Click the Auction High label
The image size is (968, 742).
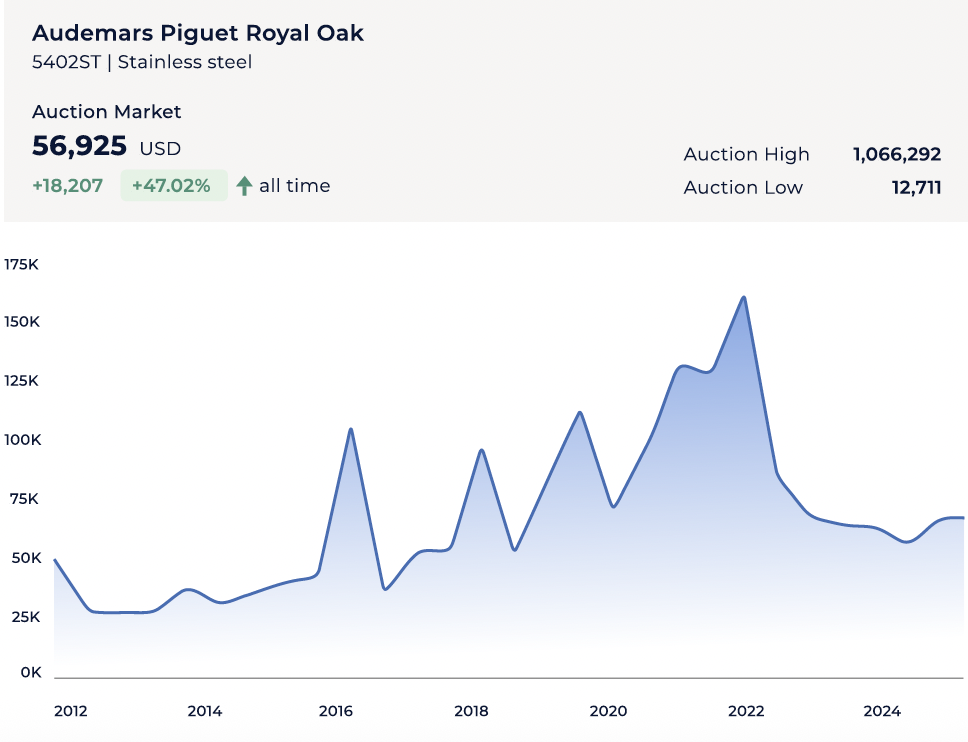746,154
